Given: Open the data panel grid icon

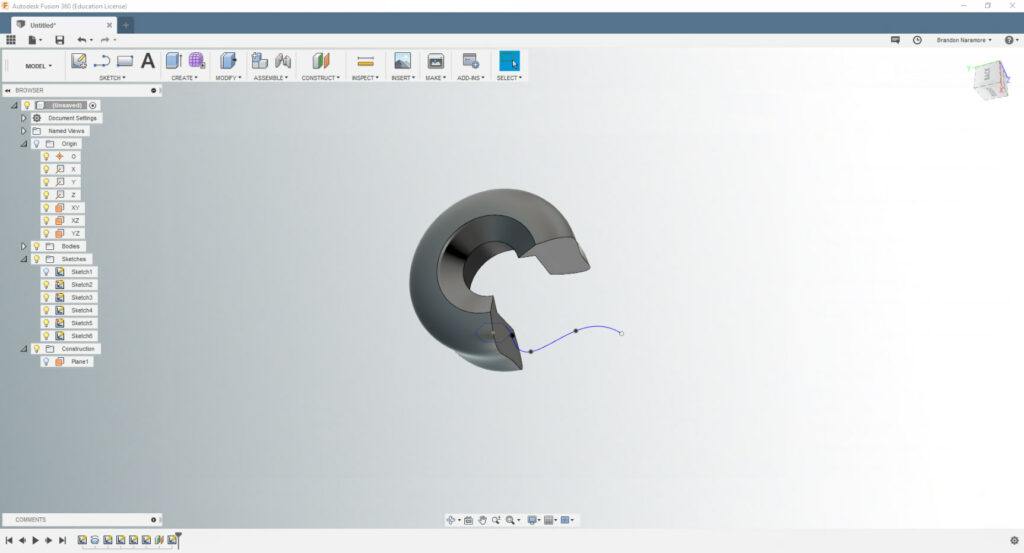Looking at the screenshot, I should pos(11,40).
